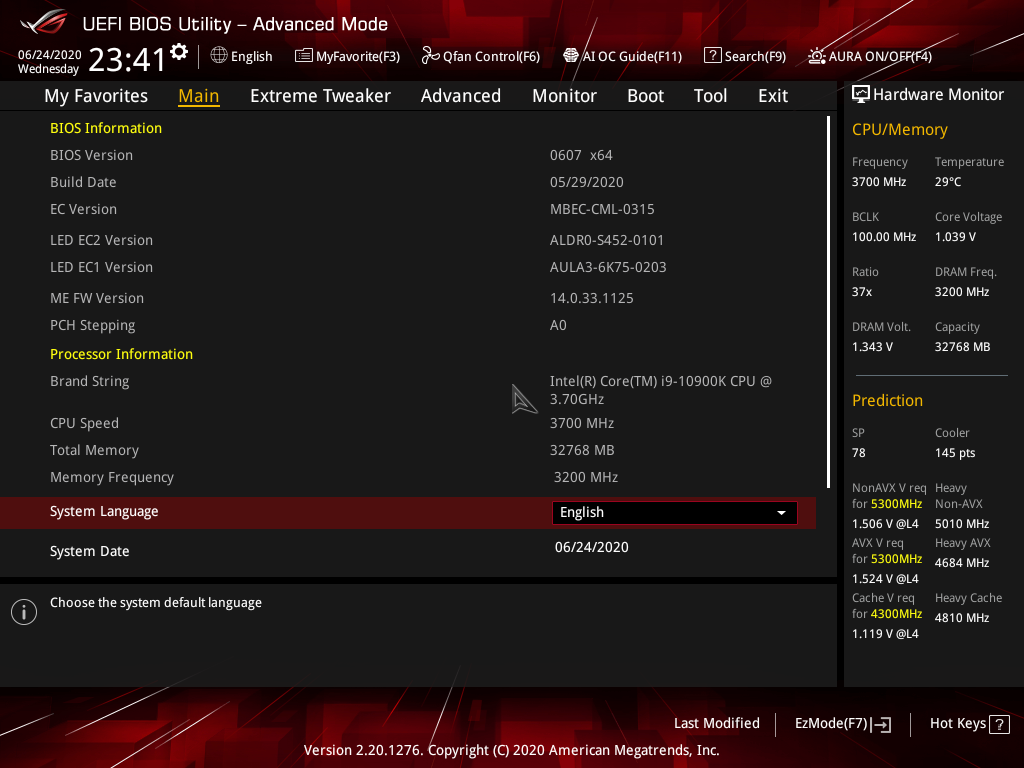Toggle AURA lighting icon
Viewport: 1024px width, 768px height.
pos(817,56)
